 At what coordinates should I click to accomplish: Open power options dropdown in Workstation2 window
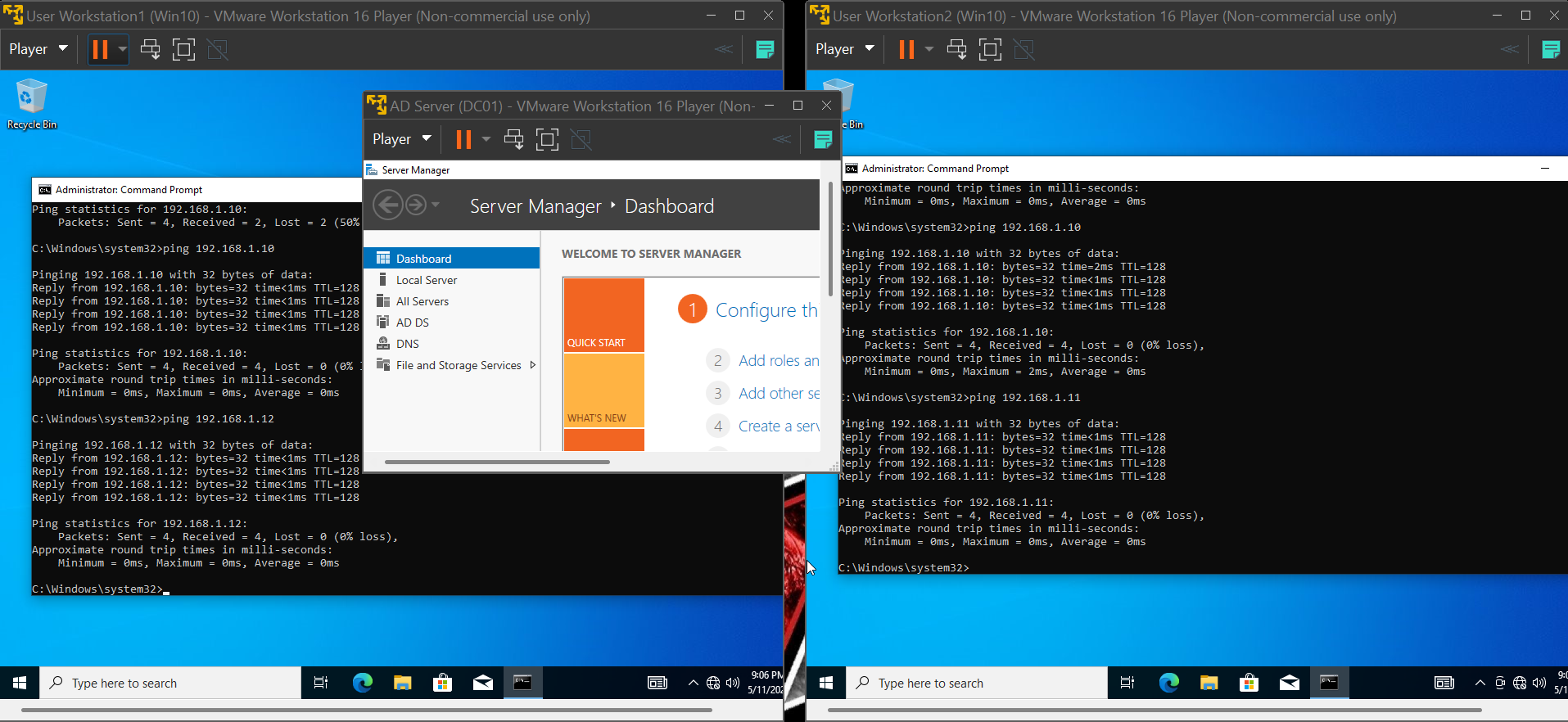click(929, 49)
